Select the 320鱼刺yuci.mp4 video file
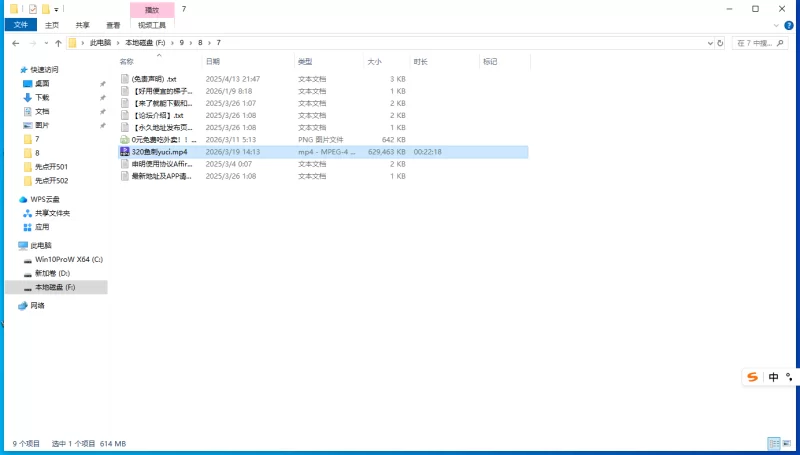800x455 pixels. tap(159, 152)
